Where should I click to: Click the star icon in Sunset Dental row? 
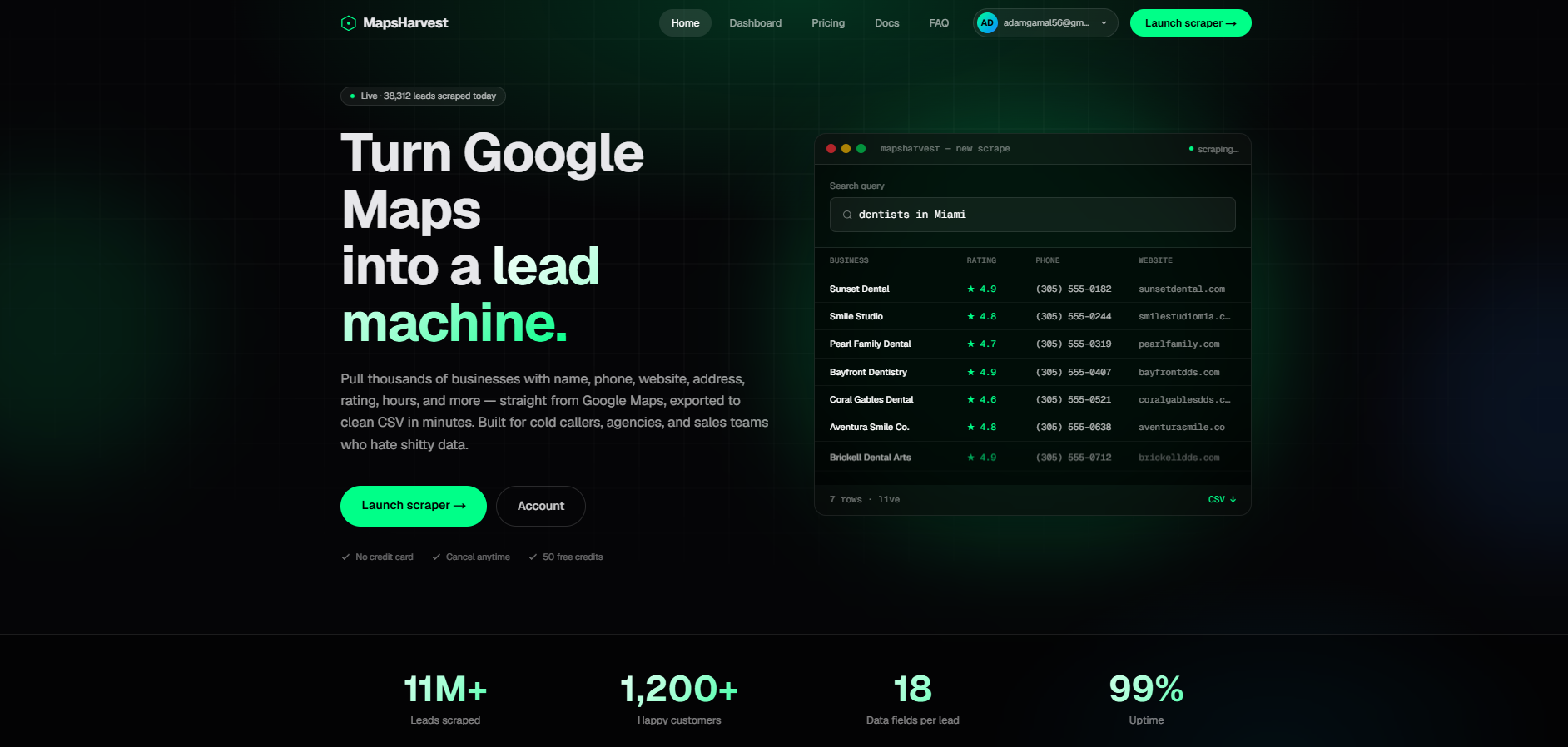pyautogui.click(x=970, y=289)
